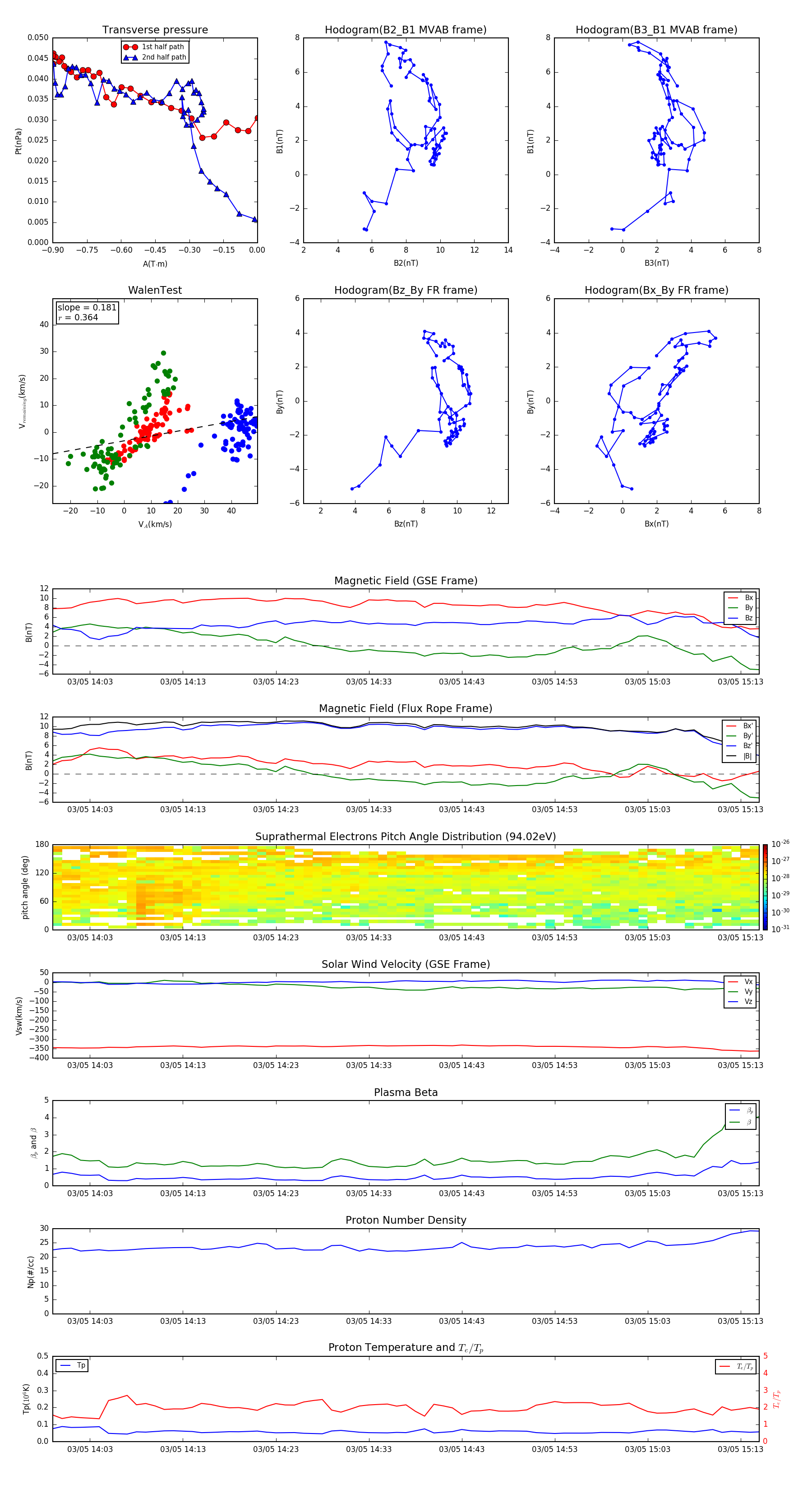Click the 'B2(nT)' x-axis label

406,263
